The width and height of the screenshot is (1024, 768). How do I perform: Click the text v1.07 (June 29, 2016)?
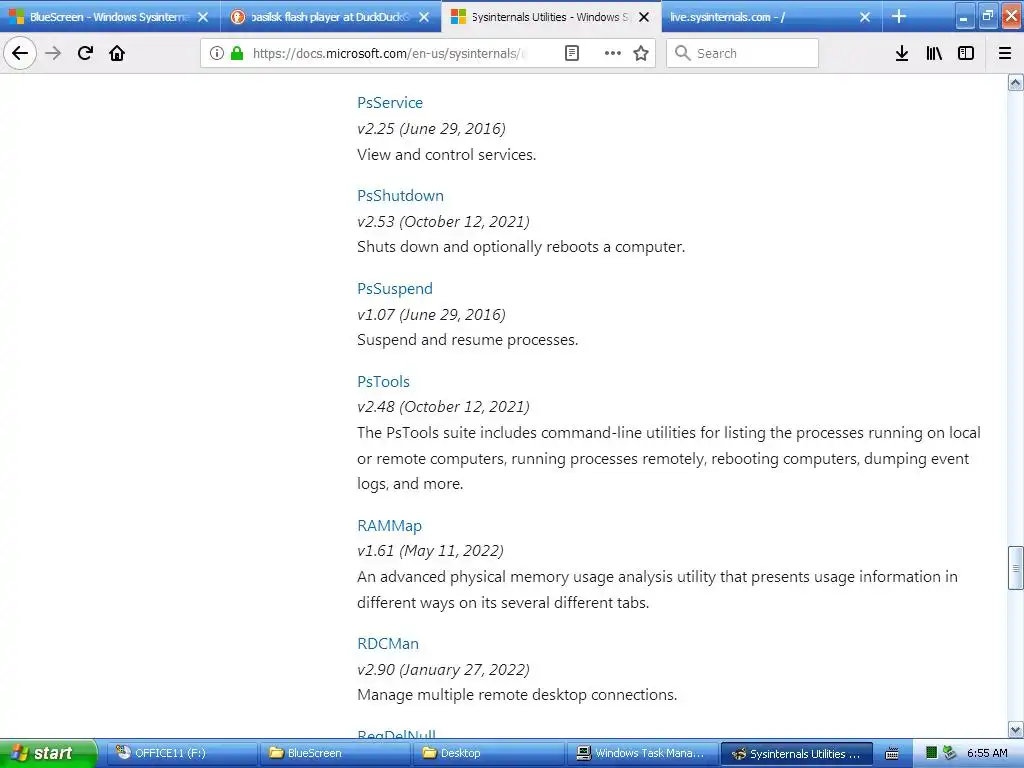431,314
